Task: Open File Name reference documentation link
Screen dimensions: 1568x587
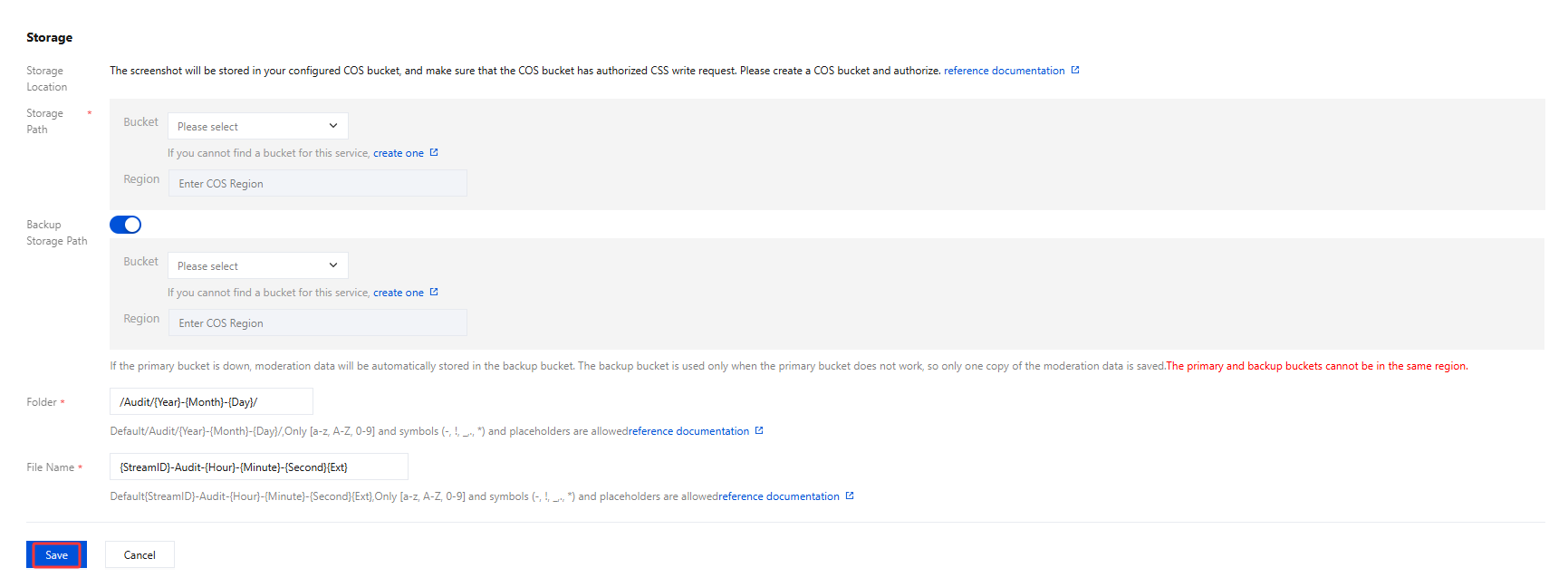Action: (779, 496)
